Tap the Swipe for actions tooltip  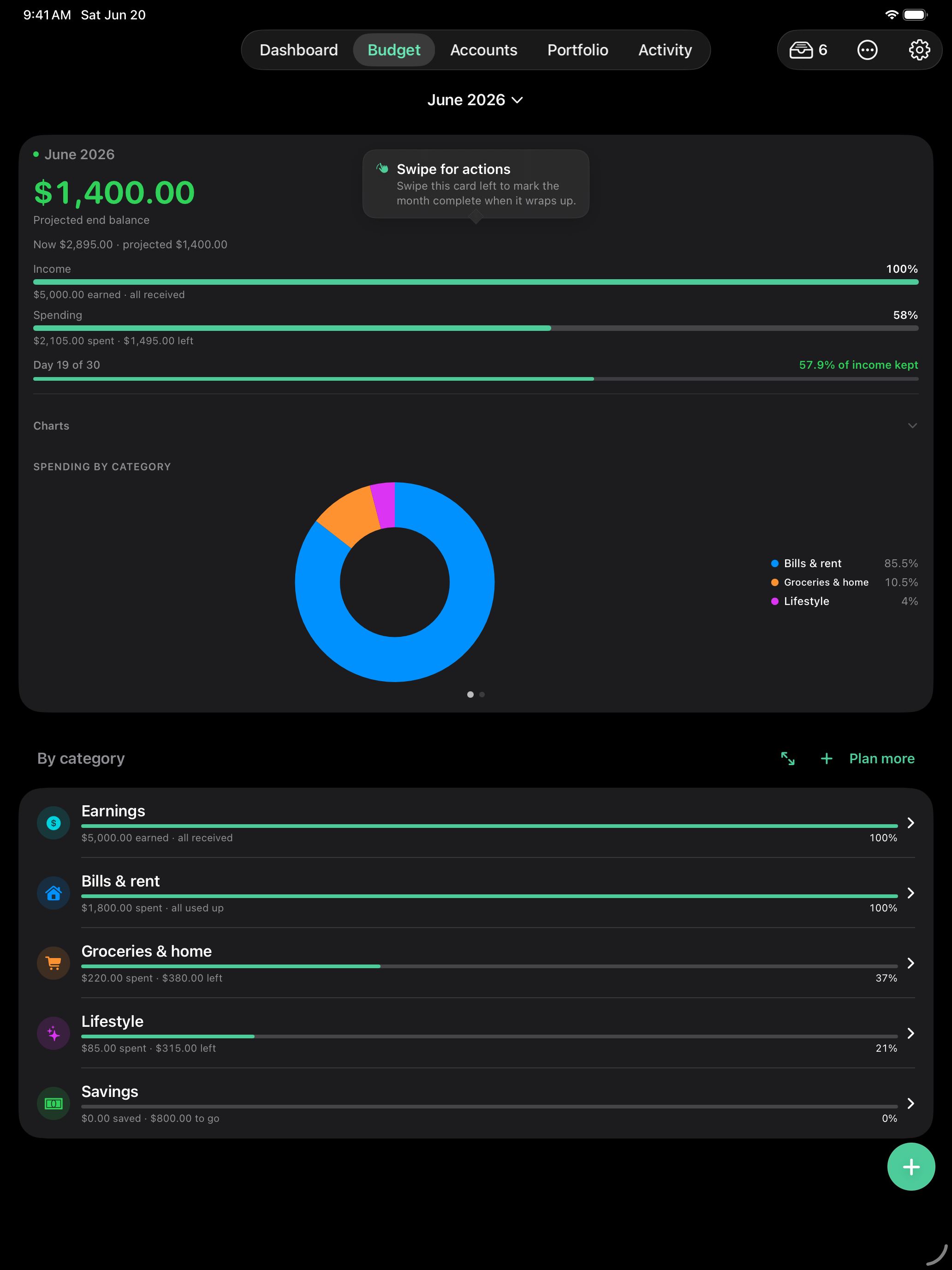pyautogui.click(x=476, y=184)
